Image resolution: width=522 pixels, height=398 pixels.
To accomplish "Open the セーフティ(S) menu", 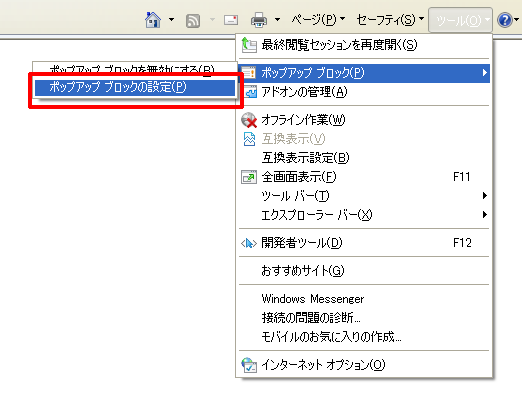I will pyautogui.click(x=390, y=20).
